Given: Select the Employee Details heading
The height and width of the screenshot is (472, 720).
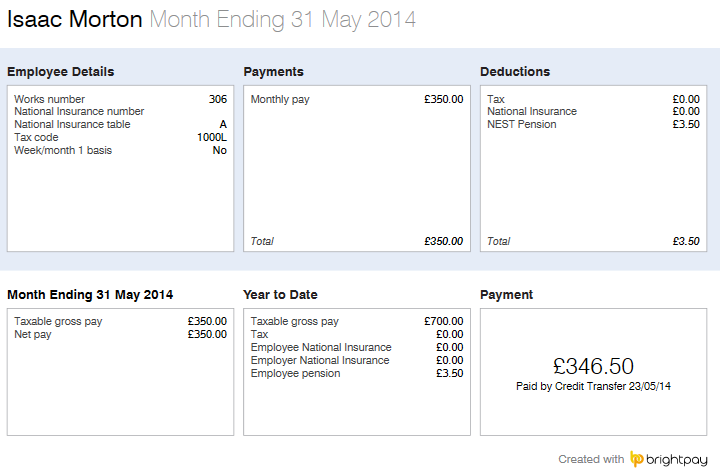Looking at the screenshot, I should pos(60,72).
